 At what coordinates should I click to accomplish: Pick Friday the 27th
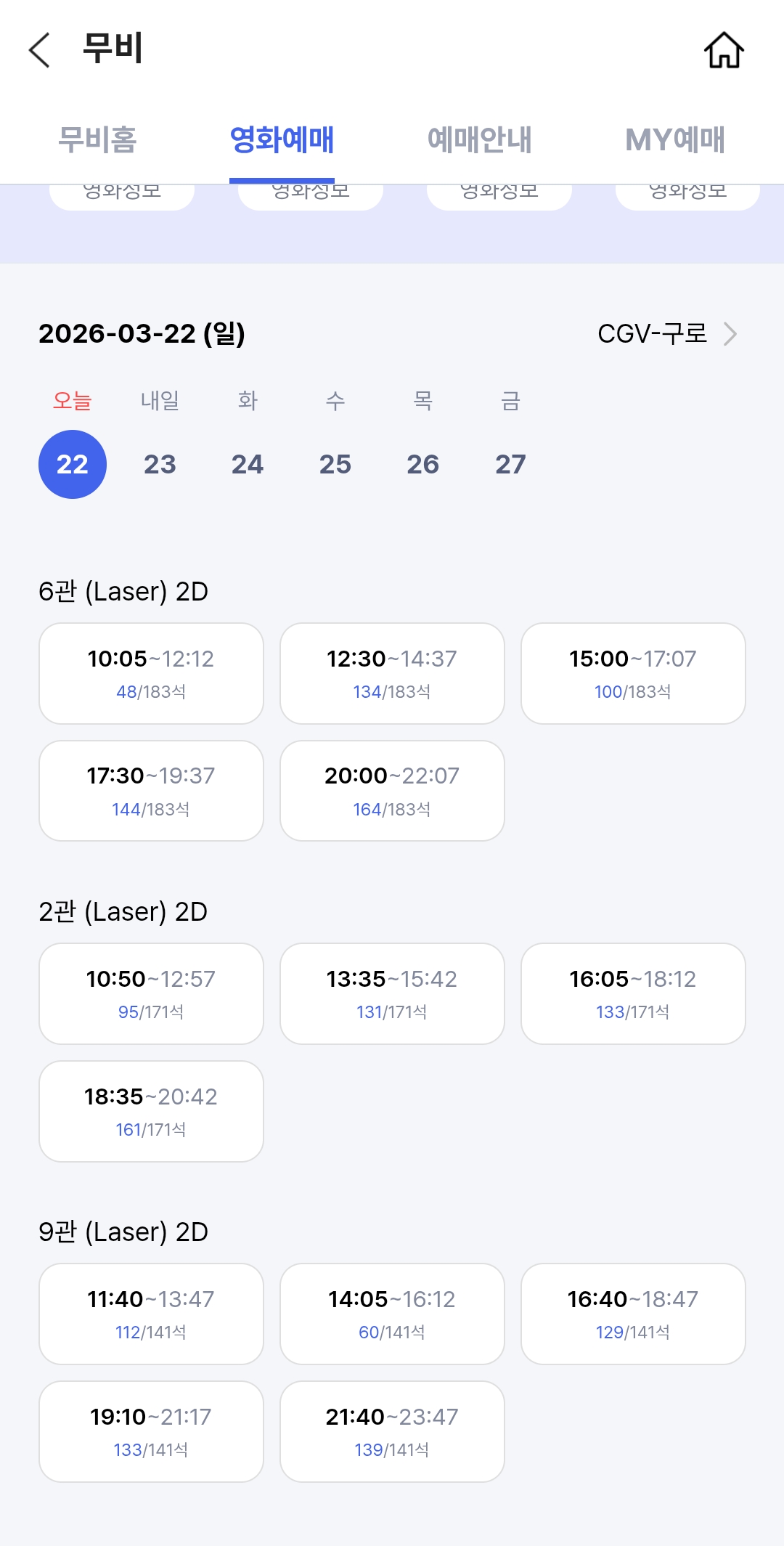(510, 464)
